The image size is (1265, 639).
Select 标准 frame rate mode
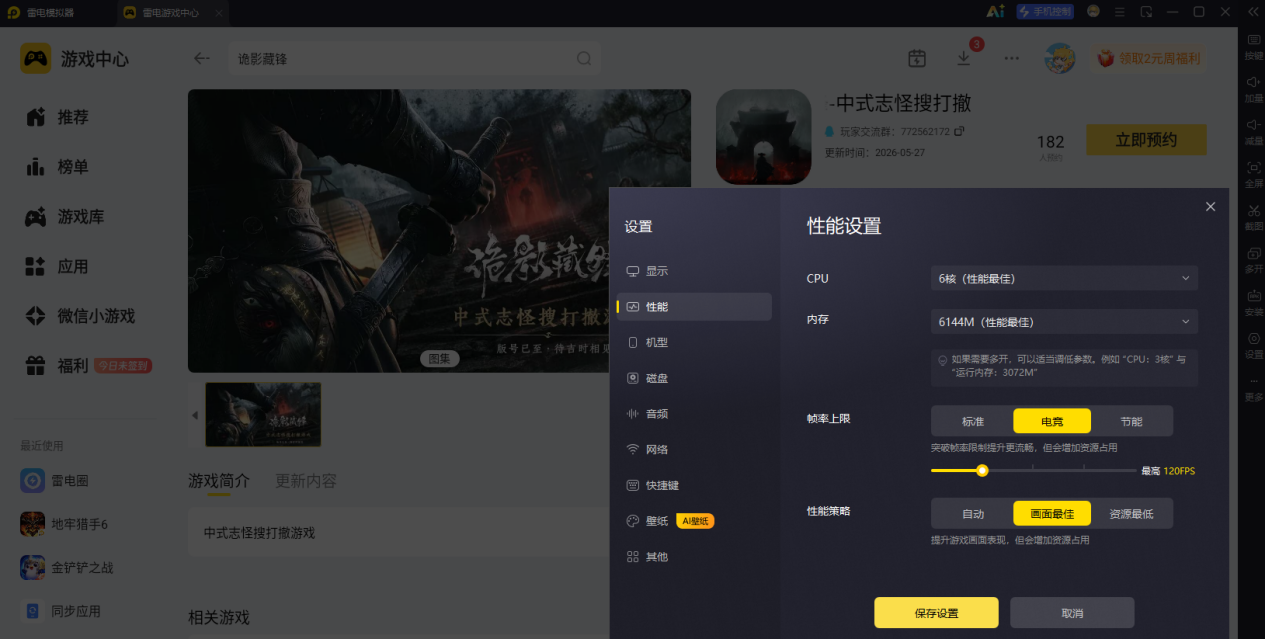point(972,421)
